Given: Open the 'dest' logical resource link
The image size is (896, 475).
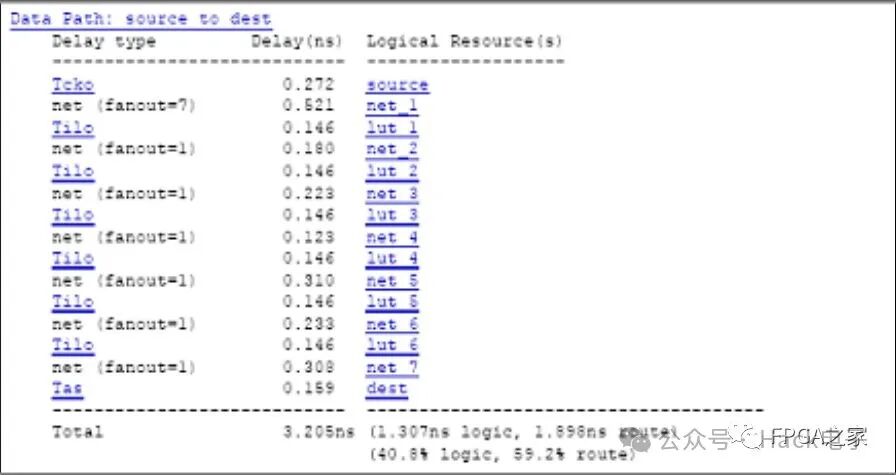Looking at the screenshot, I should point(387,389).
